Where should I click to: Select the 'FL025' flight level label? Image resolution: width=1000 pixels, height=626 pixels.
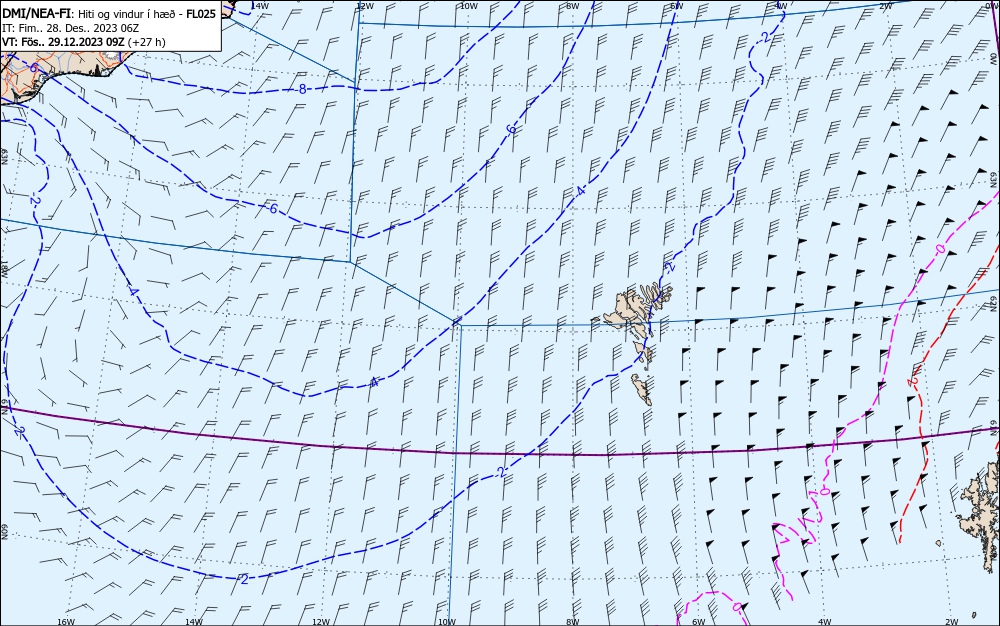(x=201, y=13)
